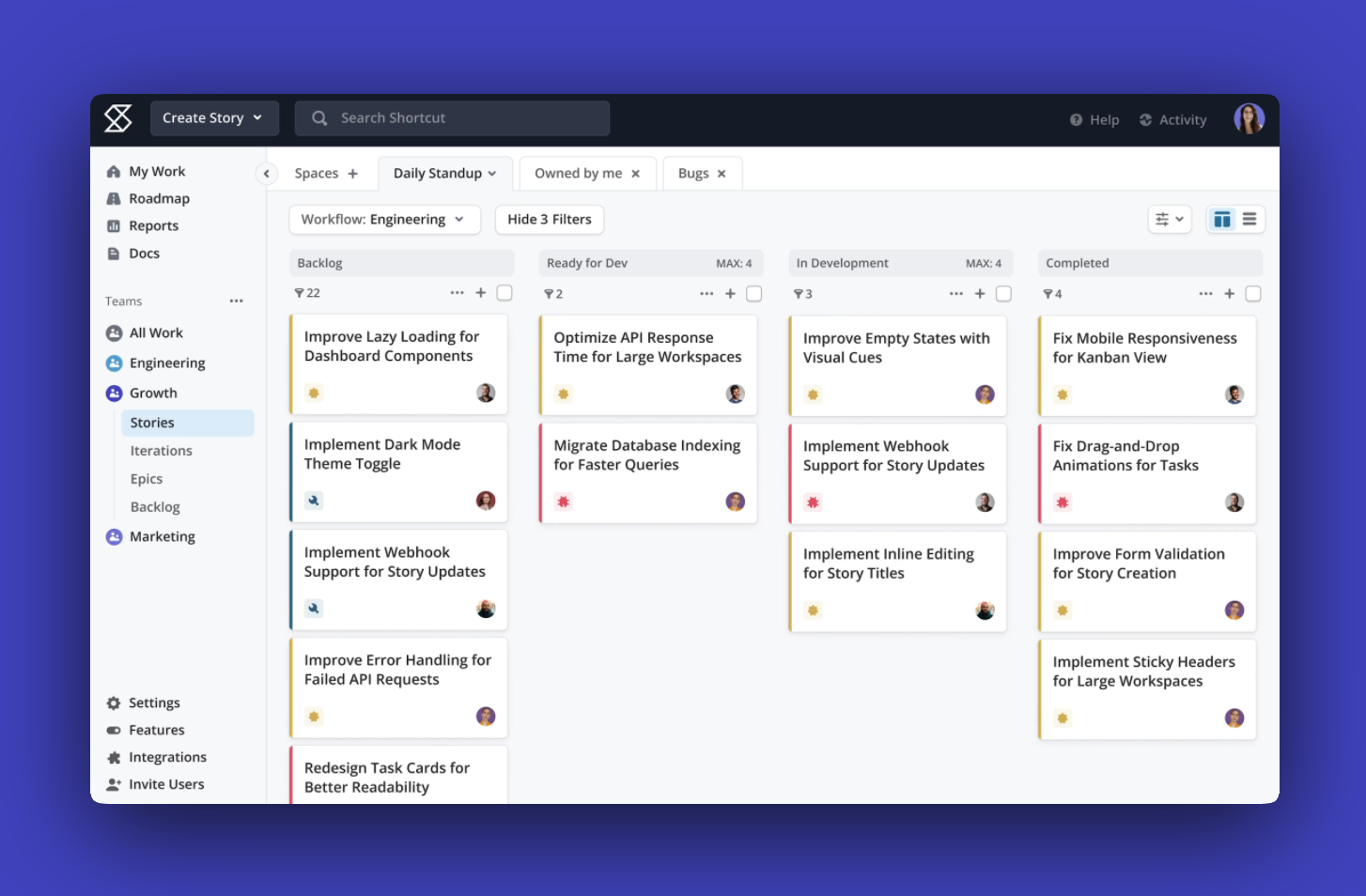1366x896 pixels.
Task: Open the Daily Standup view dropdown
Action: coord(444,173)
